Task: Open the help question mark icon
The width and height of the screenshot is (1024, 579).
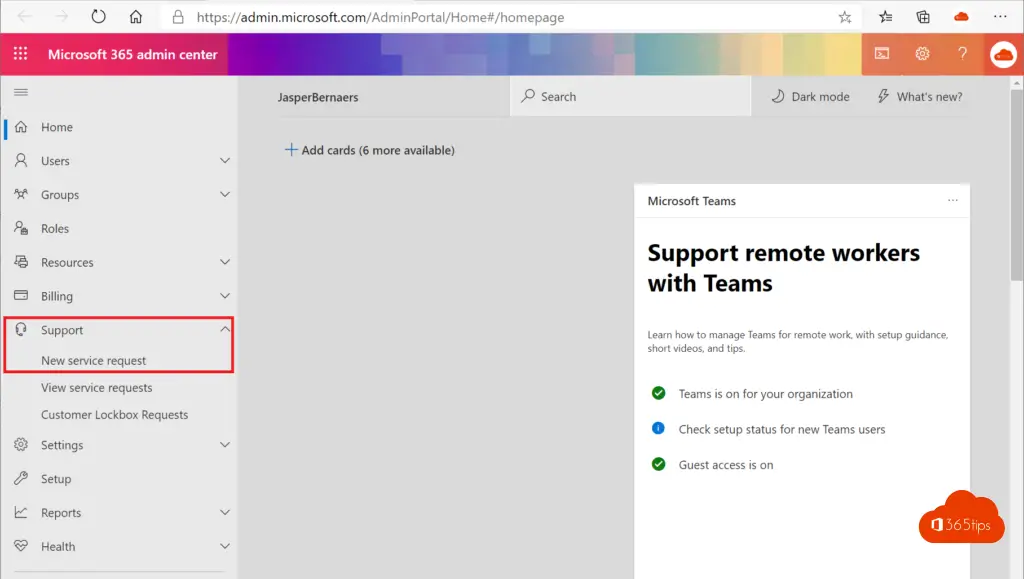Action: click(x=962, y=54)
